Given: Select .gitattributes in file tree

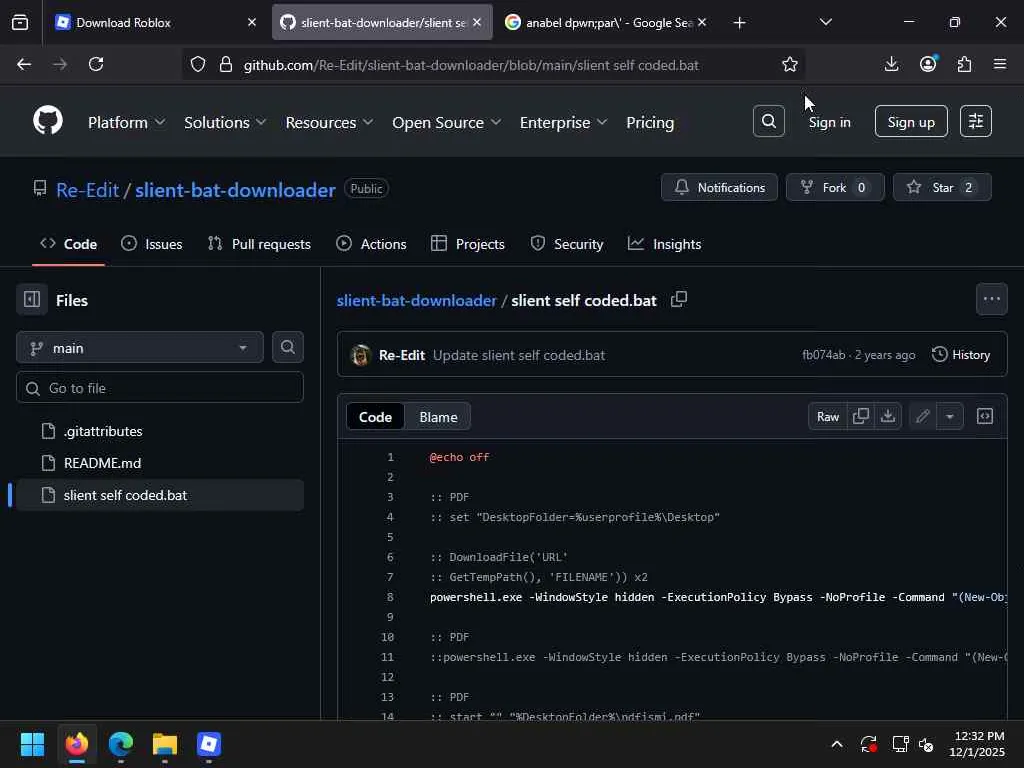Looking at the screenshot, I should tap(159, 431).
